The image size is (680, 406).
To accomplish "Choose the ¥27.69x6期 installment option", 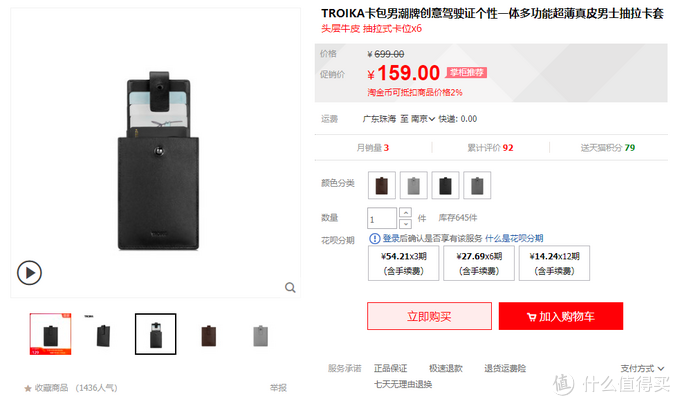I will click(479, 263).
